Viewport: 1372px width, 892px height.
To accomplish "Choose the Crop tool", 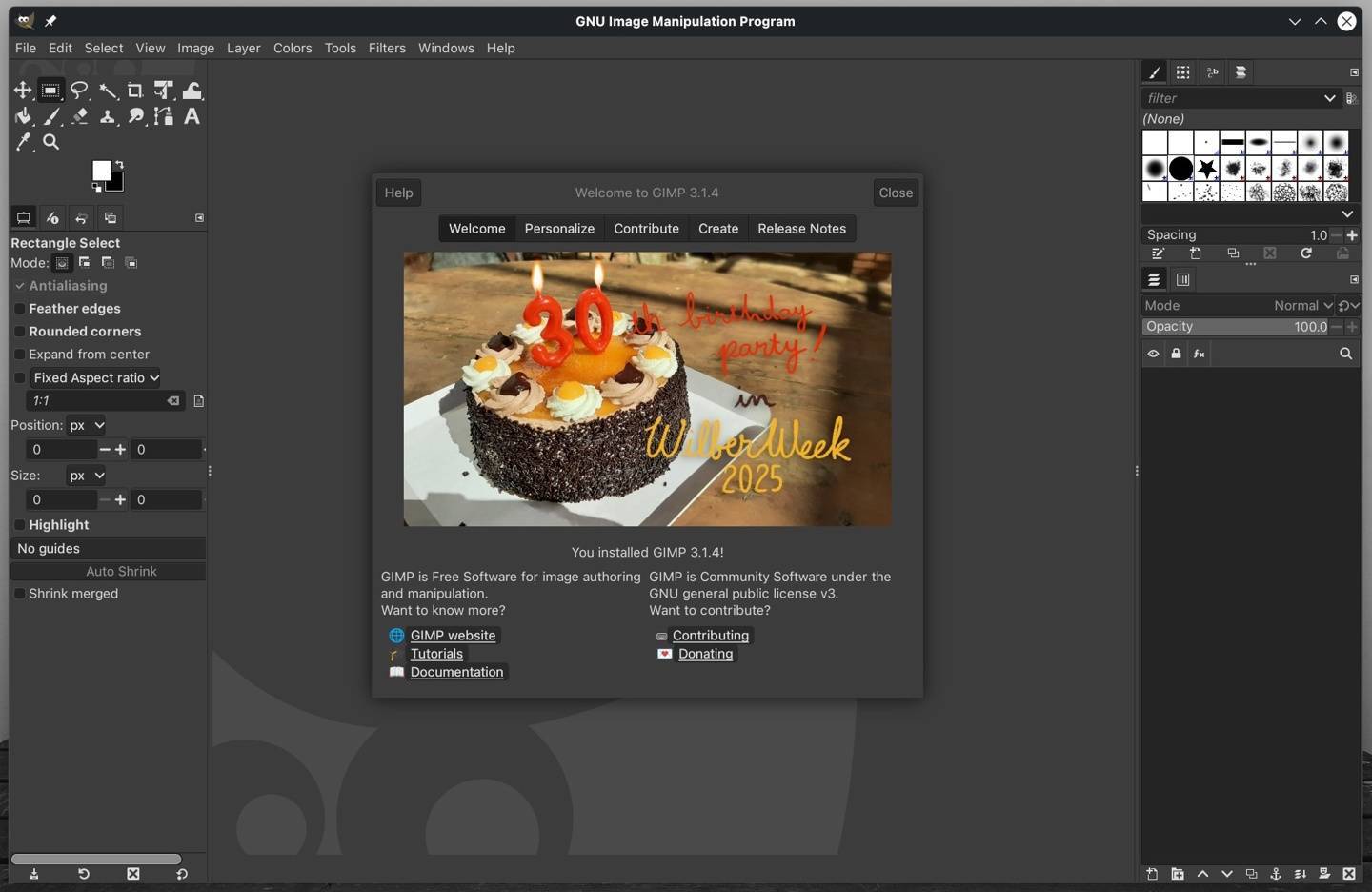I will [x=135, y=91].
